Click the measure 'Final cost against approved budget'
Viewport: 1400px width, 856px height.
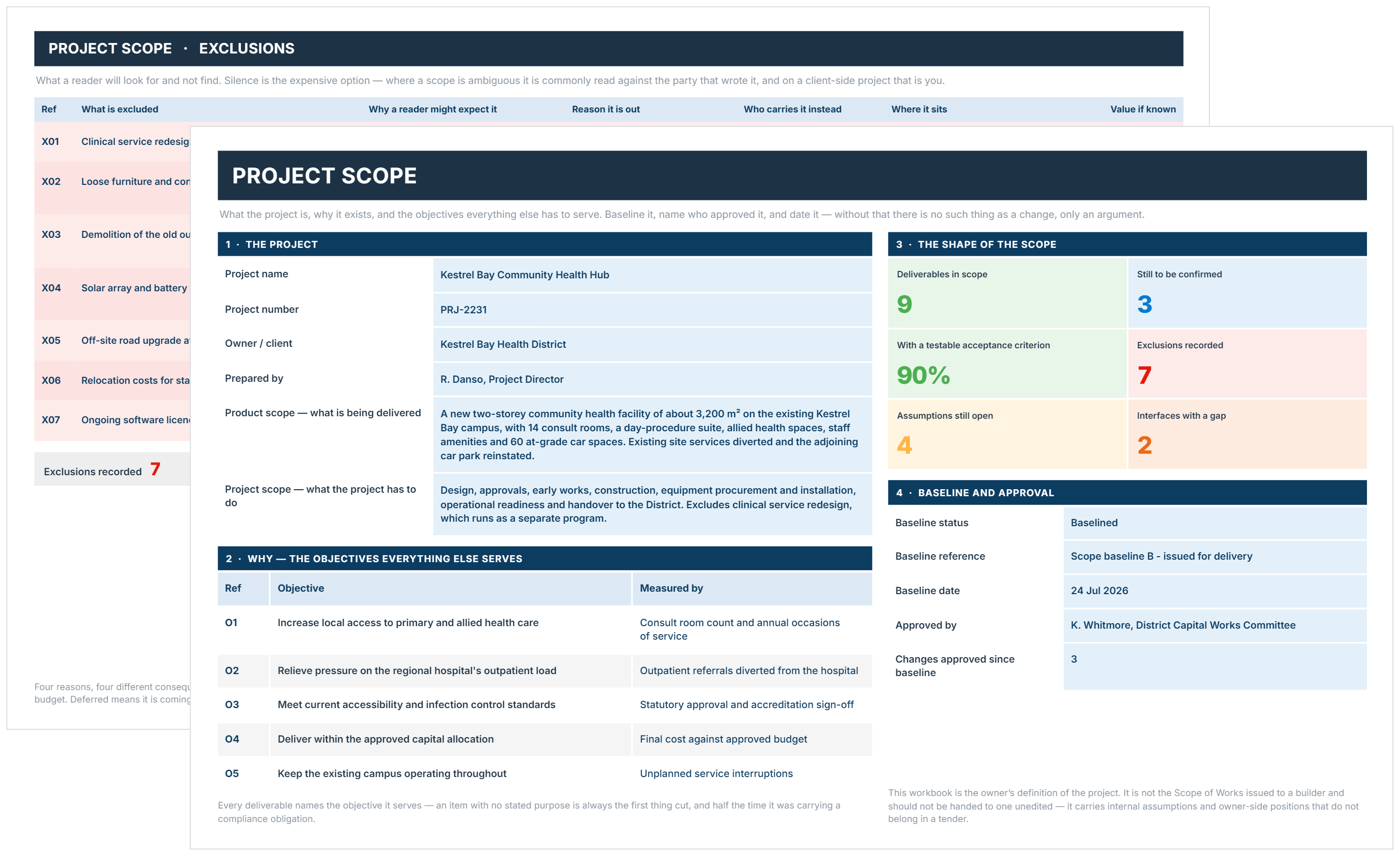[723, 739]
